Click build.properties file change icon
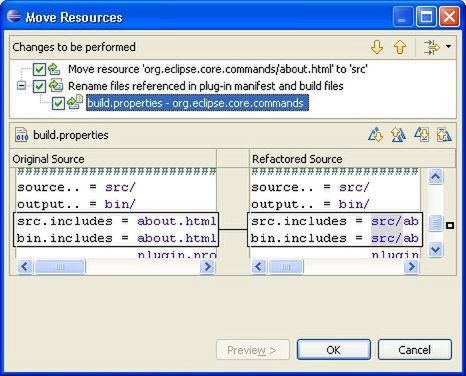Viewport: 466px width, 376px height. tap(75, 102)
